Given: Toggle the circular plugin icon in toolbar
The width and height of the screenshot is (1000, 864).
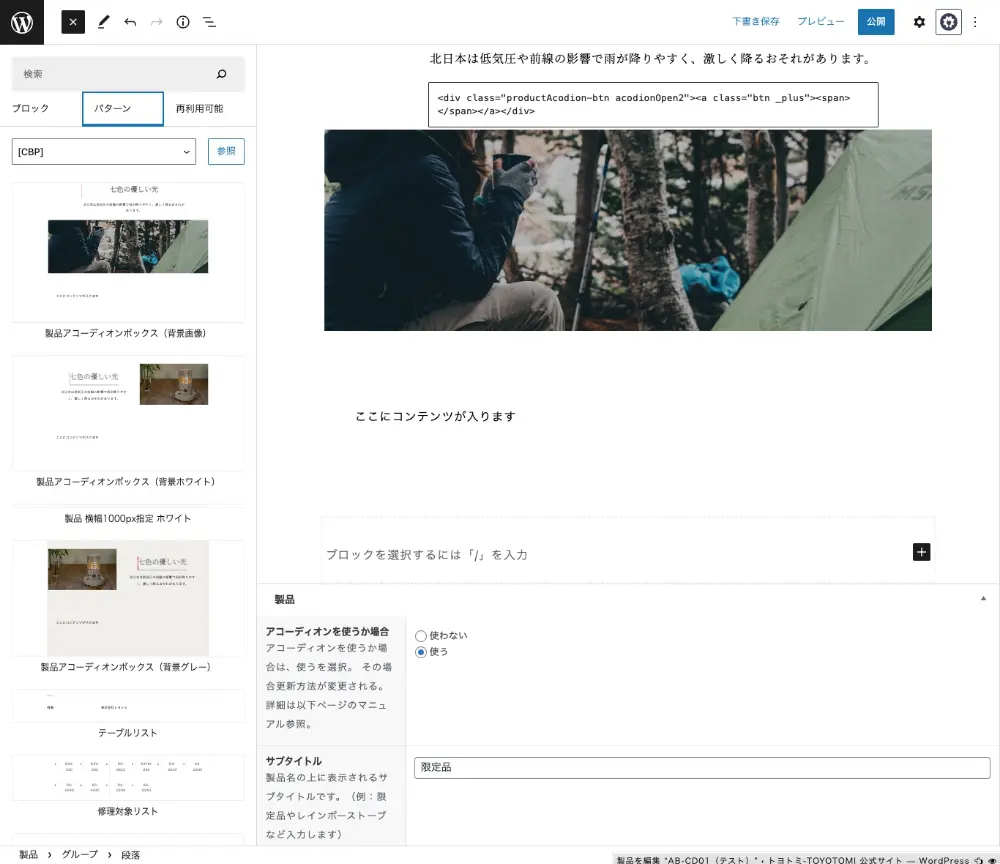Looking at the screenshot, I should pyautogui.click(x=948, y=22).
